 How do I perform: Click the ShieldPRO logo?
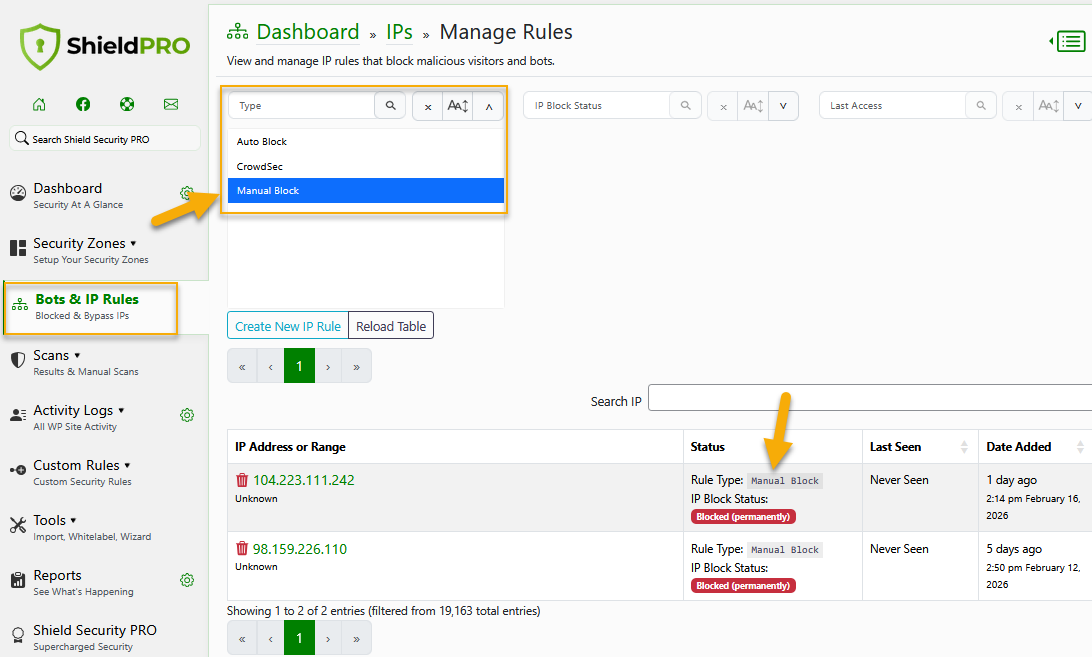(x=104, y=46)
